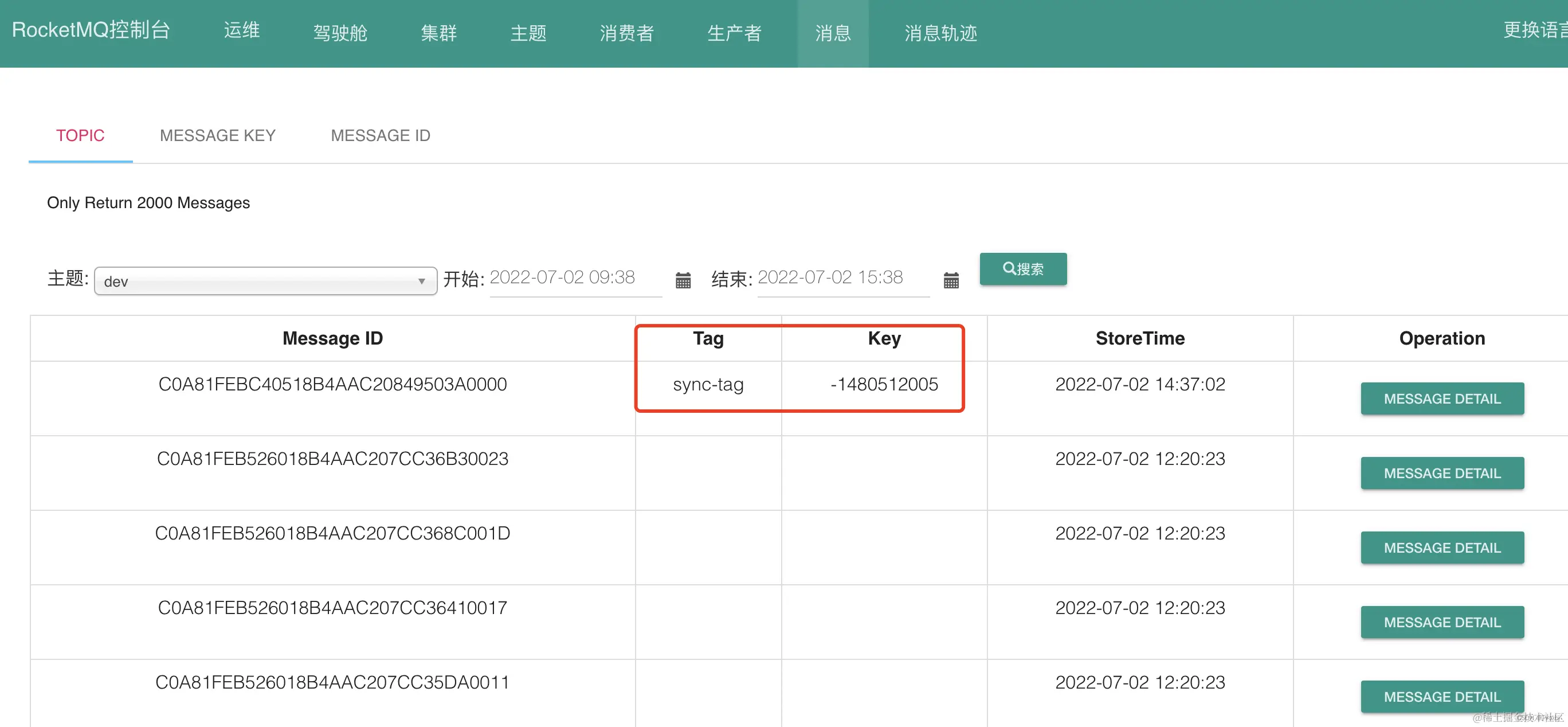Open the 消费者 consumer menu
This screenshot has height=727, width=1568.
point(627,33)
